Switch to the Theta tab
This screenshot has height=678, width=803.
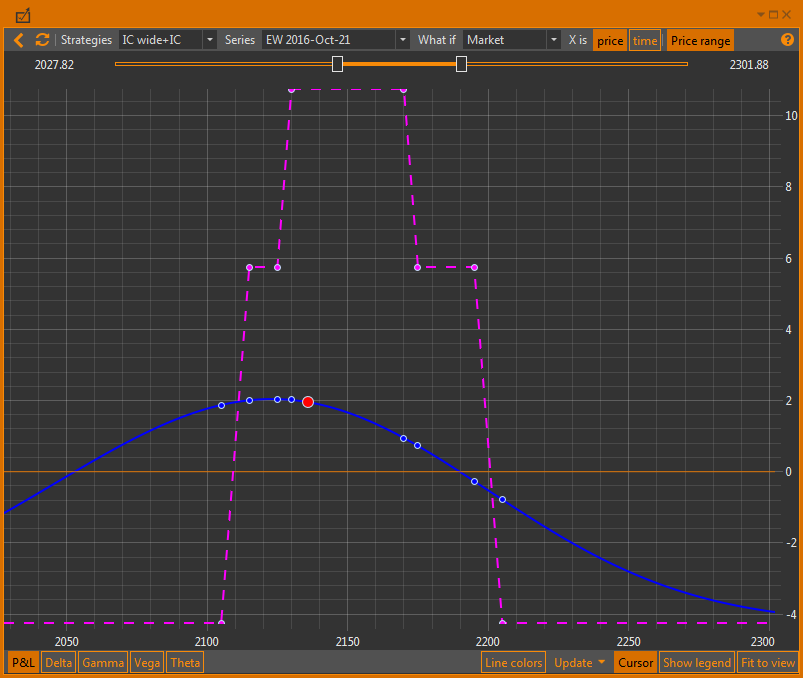(185, 663)
